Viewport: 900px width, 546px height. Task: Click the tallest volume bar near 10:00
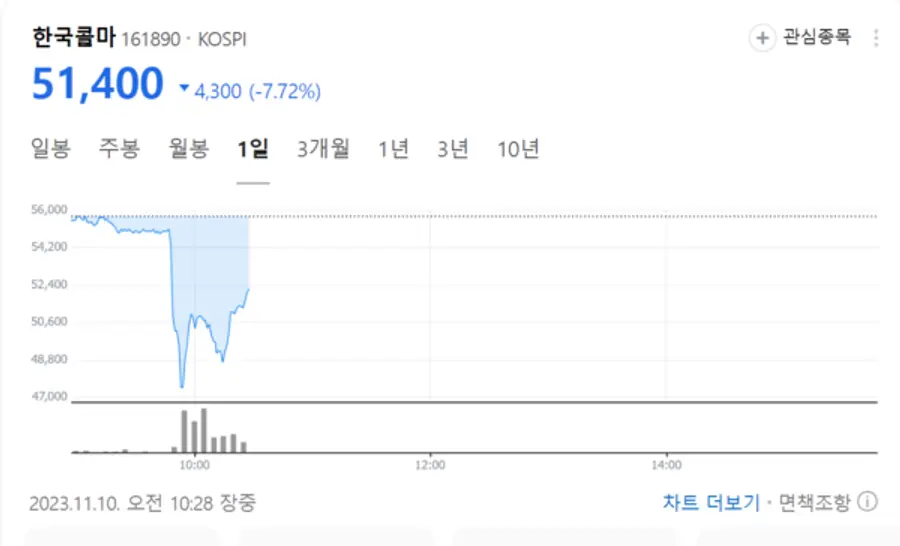pos(203,430)
